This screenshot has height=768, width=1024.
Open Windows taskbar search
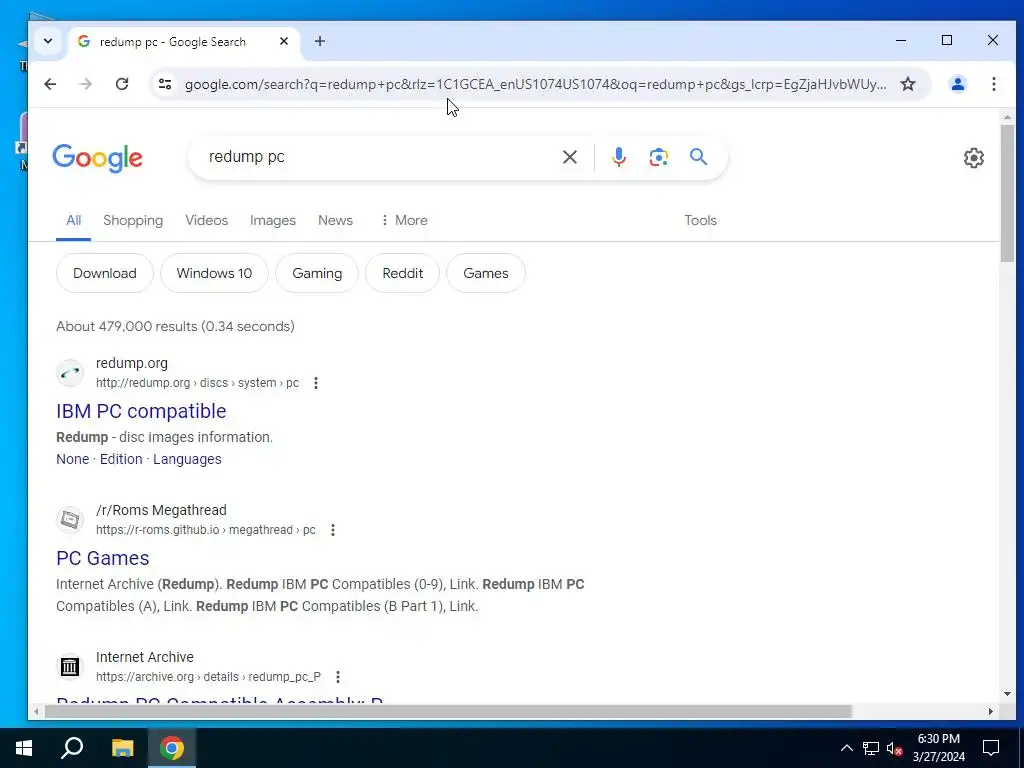point(72,748)
